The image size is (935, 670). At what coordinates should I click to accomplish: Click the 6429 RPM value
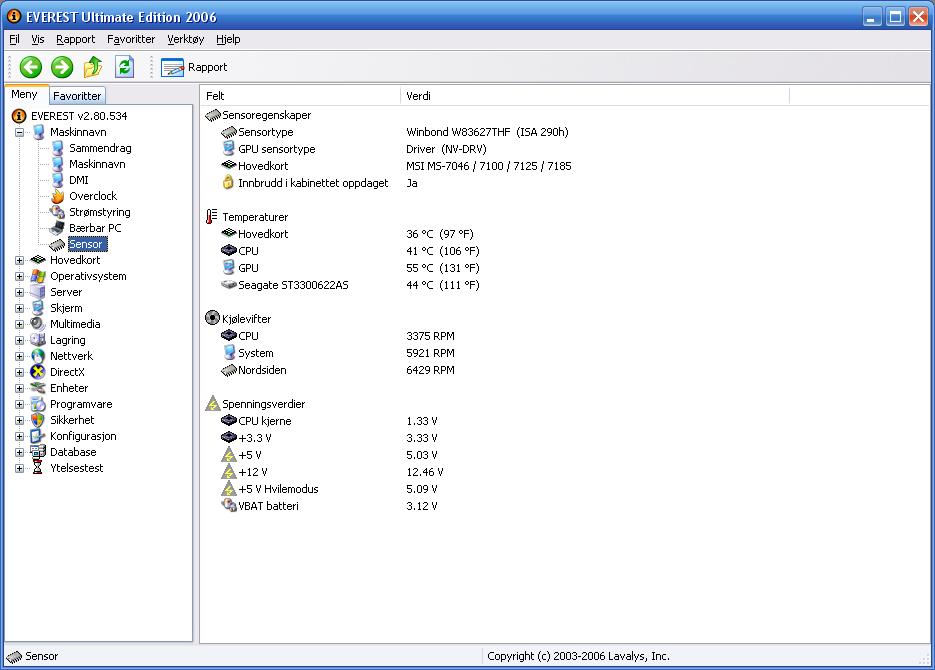[x=430, y=370]
